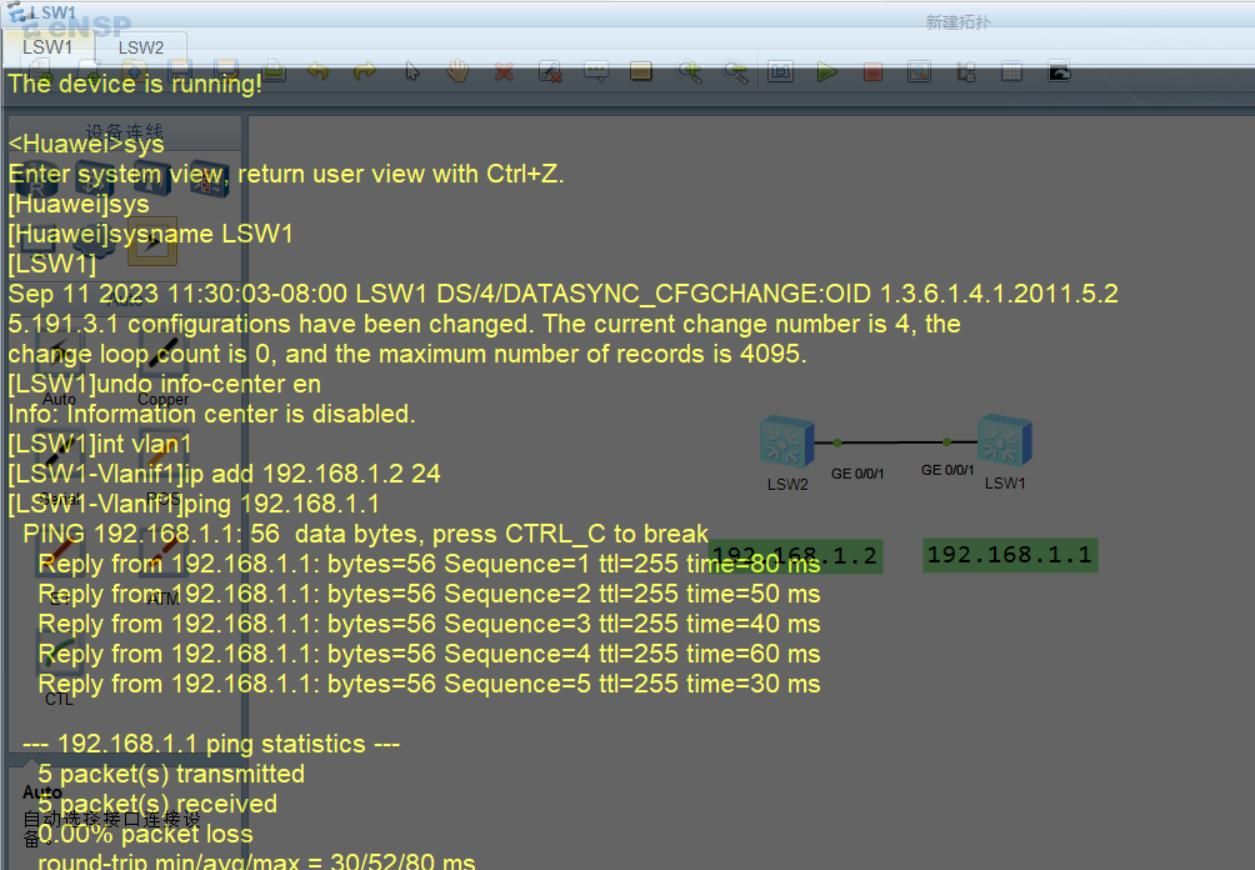Click the 新建拓扑 window title
1255x870 pixels.
(x=958, y=22)
